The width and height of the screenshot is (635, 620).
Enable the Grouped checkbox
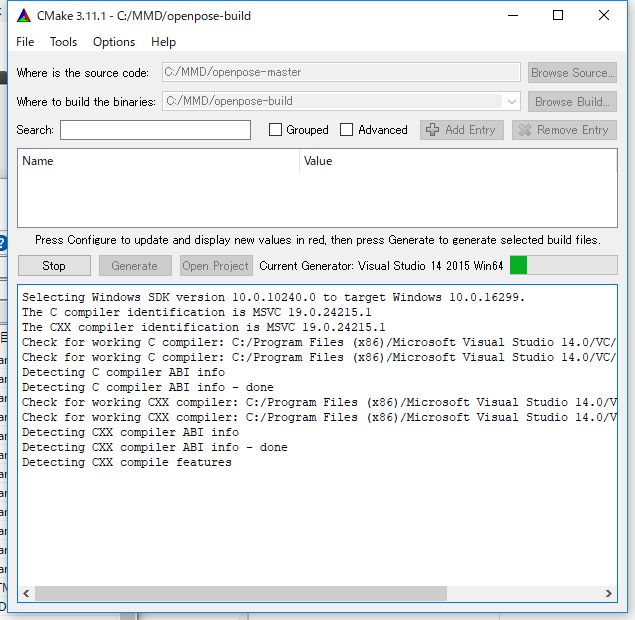(276, 130)
